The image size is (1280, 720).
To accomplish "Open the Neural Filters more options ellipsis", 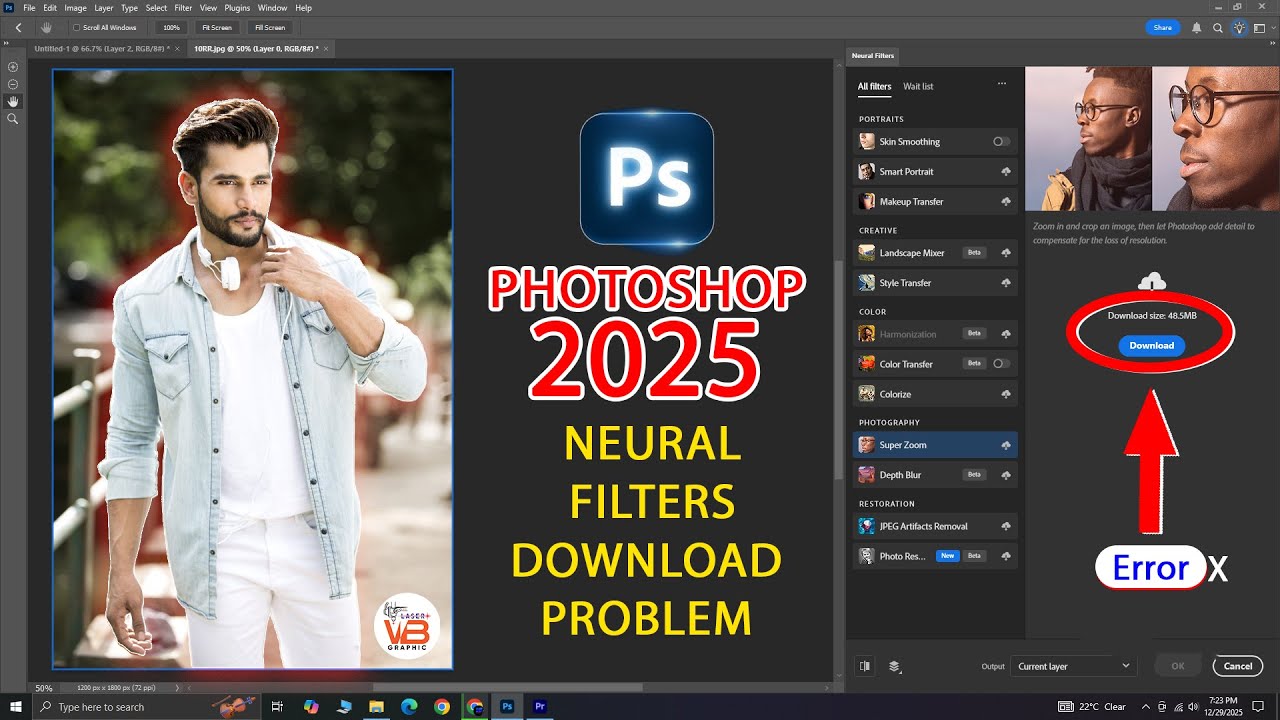I will tap(1002, 84).
